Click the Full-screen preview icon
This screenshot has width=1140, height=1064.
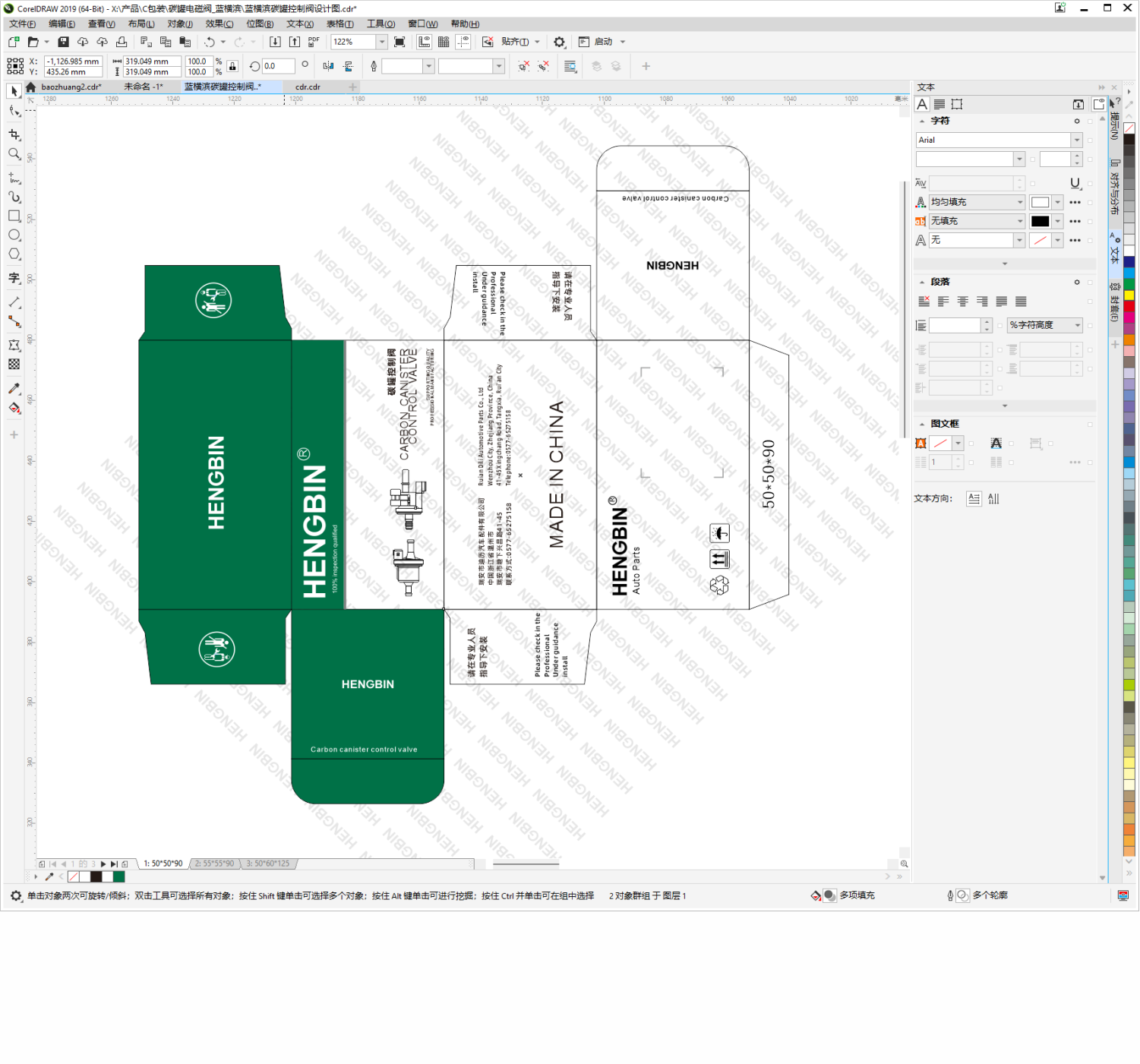[399, 42]
